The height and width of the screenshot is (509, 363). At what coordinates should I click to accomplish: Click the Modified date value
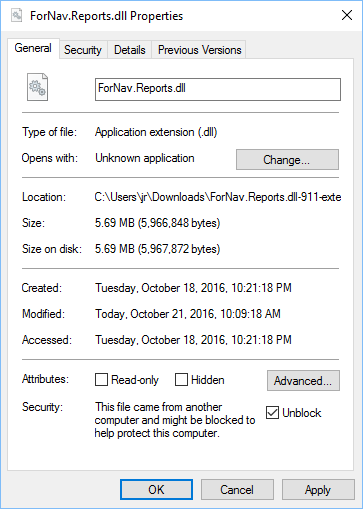click(188, 314)
